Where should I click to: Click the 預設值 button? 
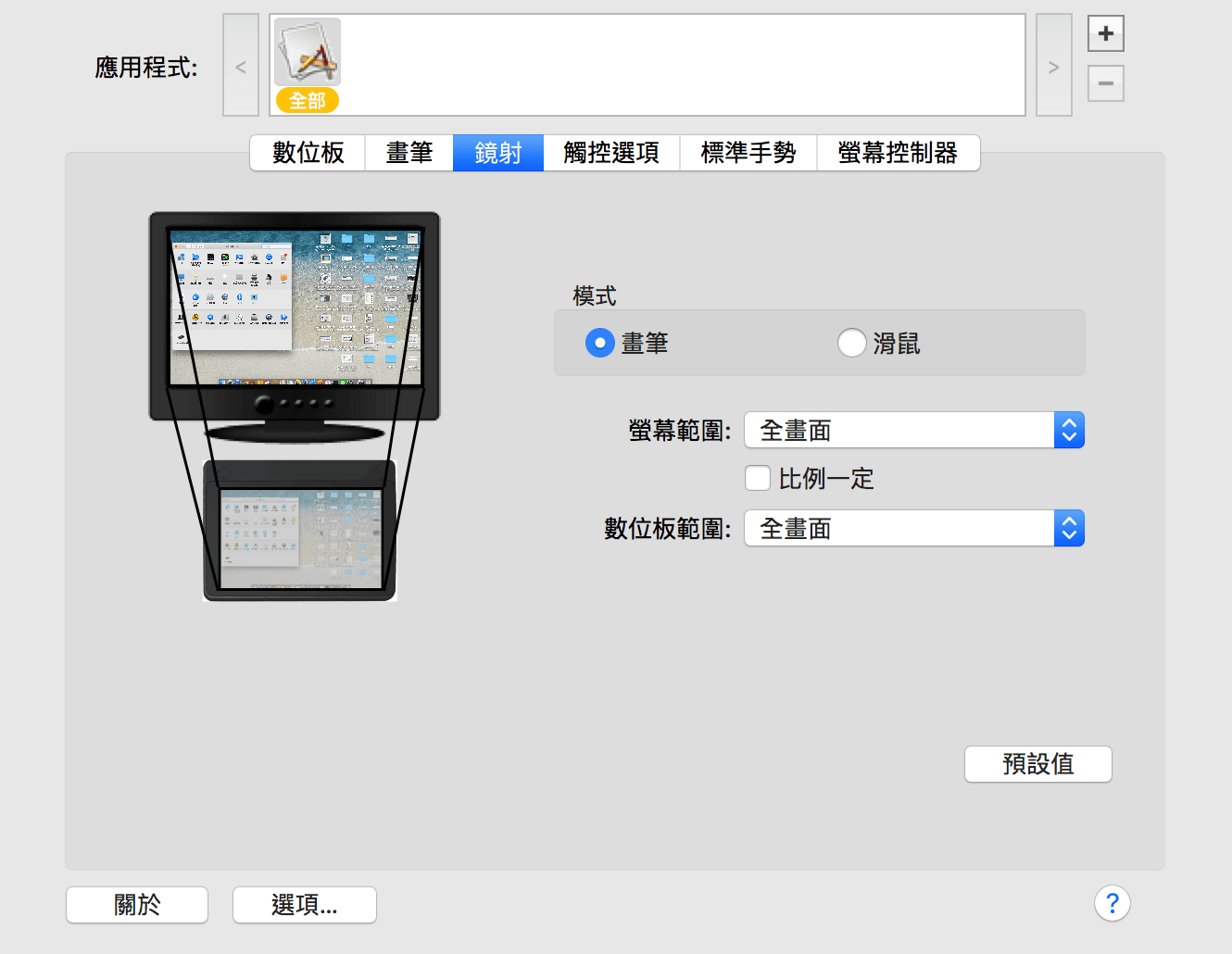(x=1038, y=764)
